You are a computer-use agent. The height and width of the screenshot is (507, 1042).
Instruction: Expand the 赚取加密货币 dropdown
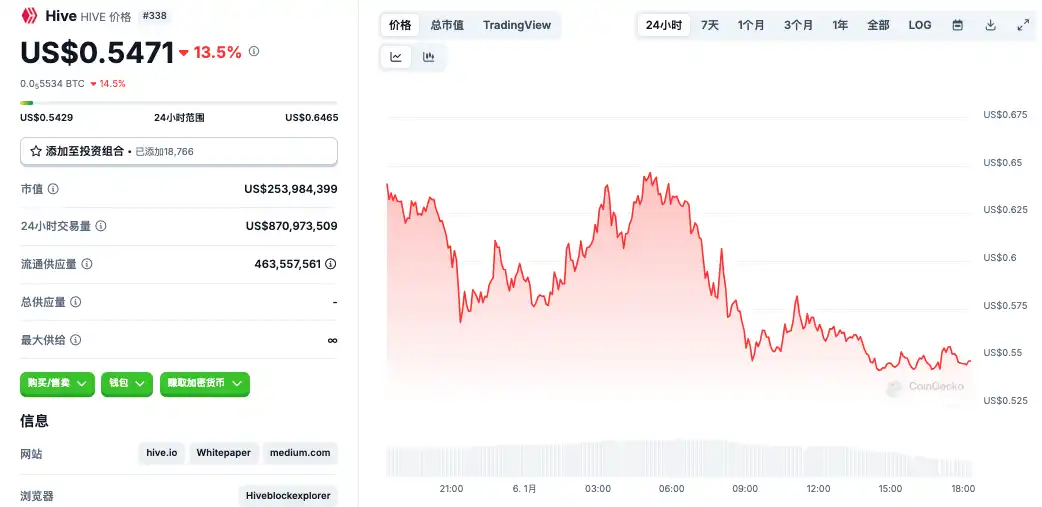click(204, 383)
